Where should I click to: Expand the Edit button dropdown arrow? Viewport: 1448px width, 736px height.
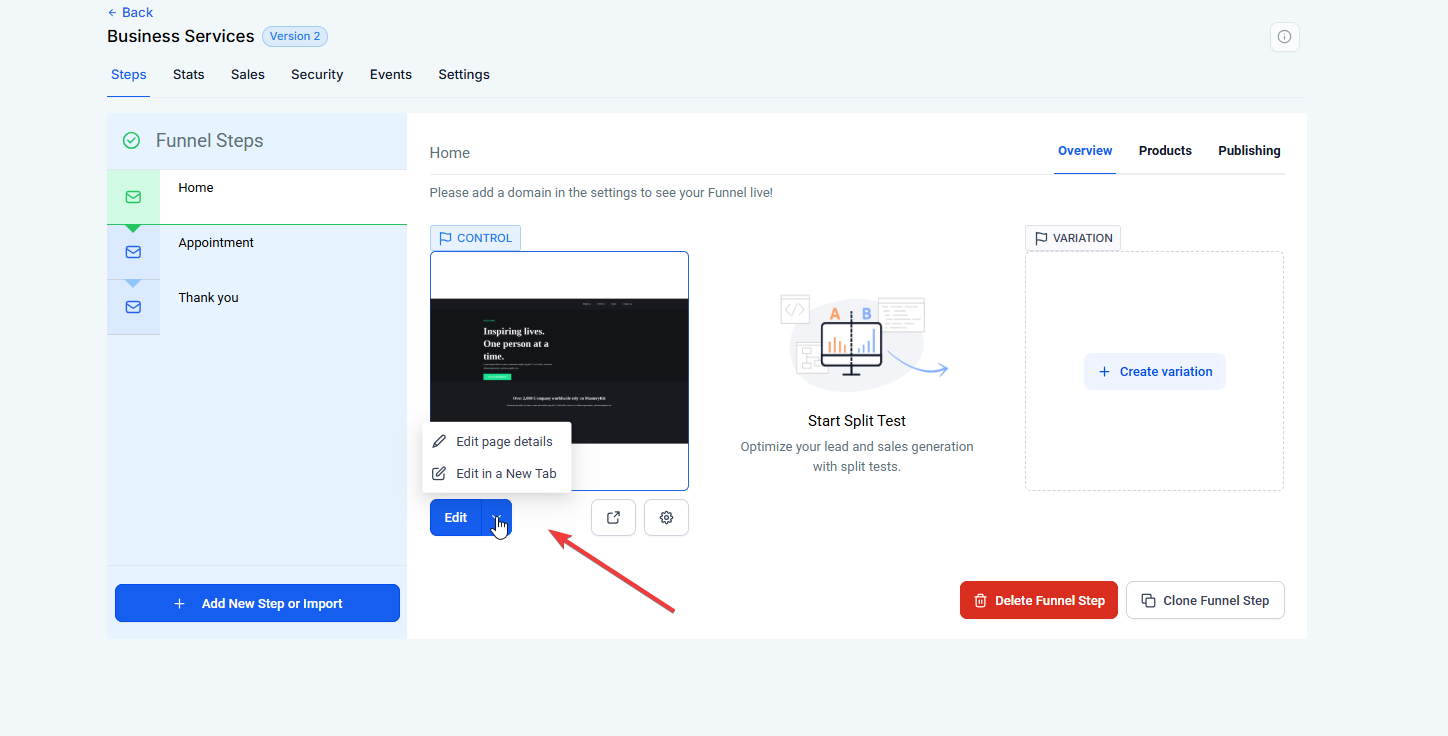coord(497,518)
